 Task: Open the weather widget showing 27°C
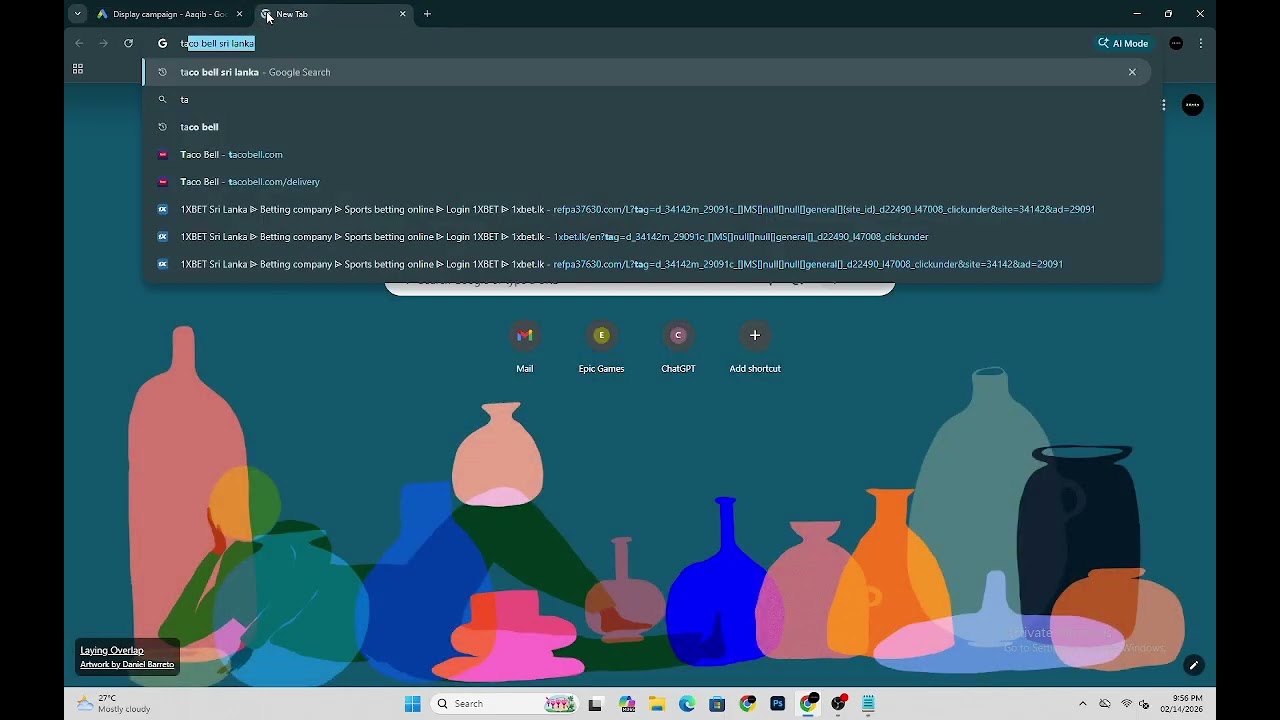[113, 704]
